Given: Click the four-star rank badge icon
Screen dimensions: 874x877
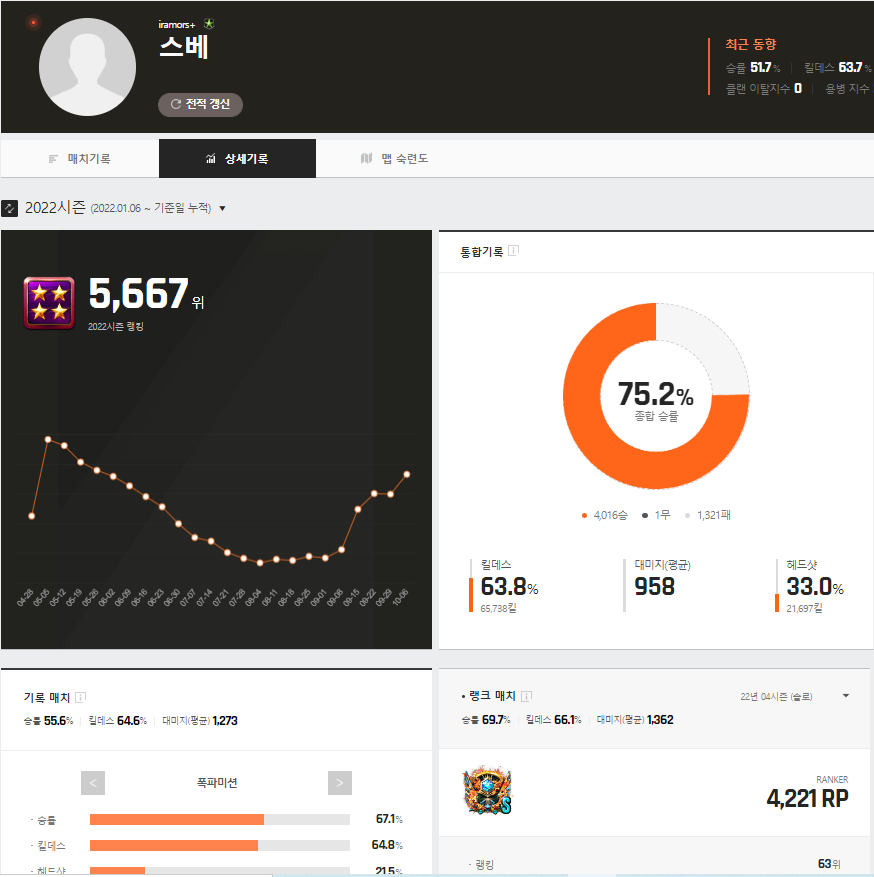Looking at the screenshot, I should [x=48, y=303].
